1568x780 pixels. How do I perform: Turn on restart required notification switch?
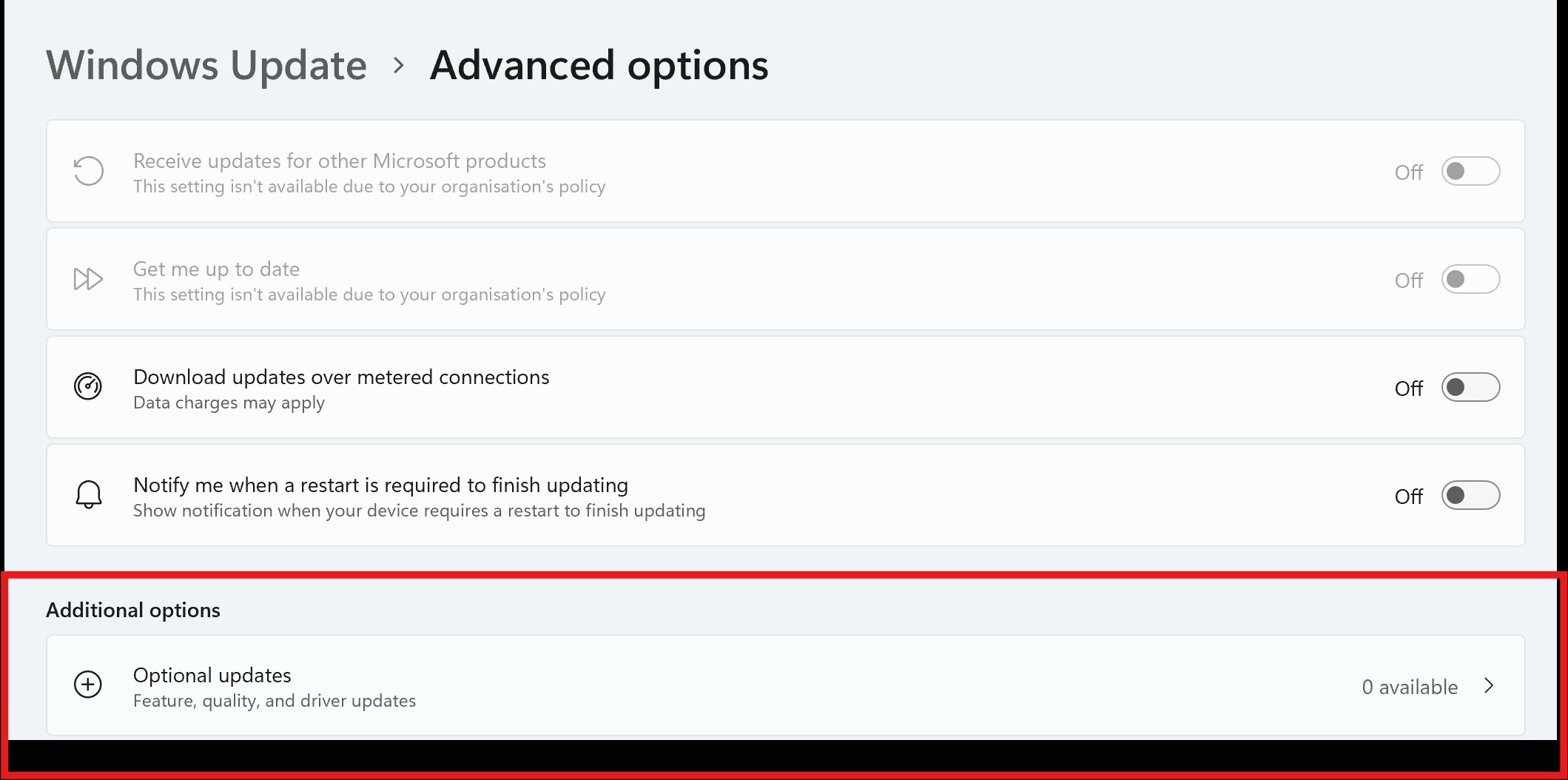coord(1470,495)
